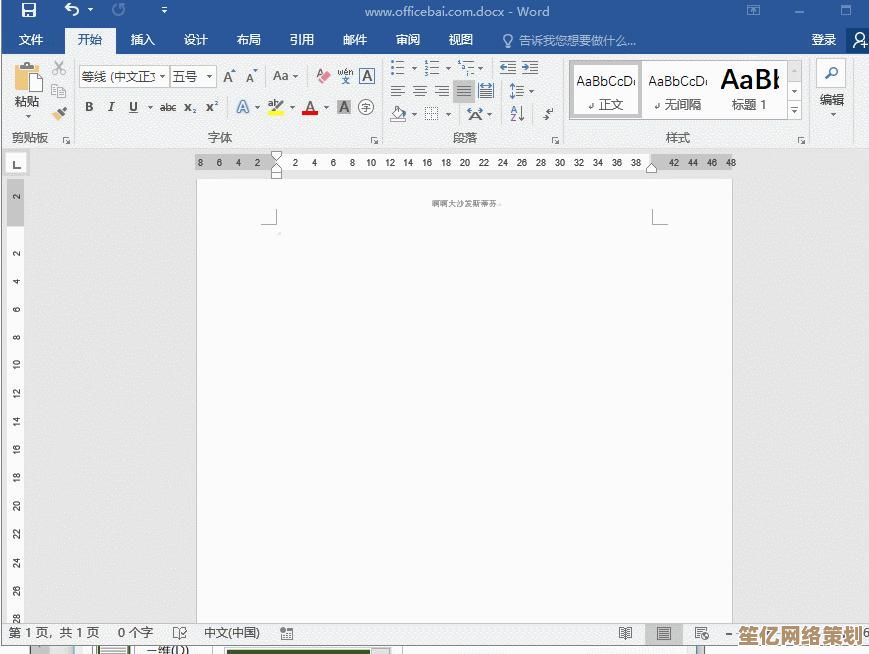Switch to the 视图 tab

tap(461, 40)
